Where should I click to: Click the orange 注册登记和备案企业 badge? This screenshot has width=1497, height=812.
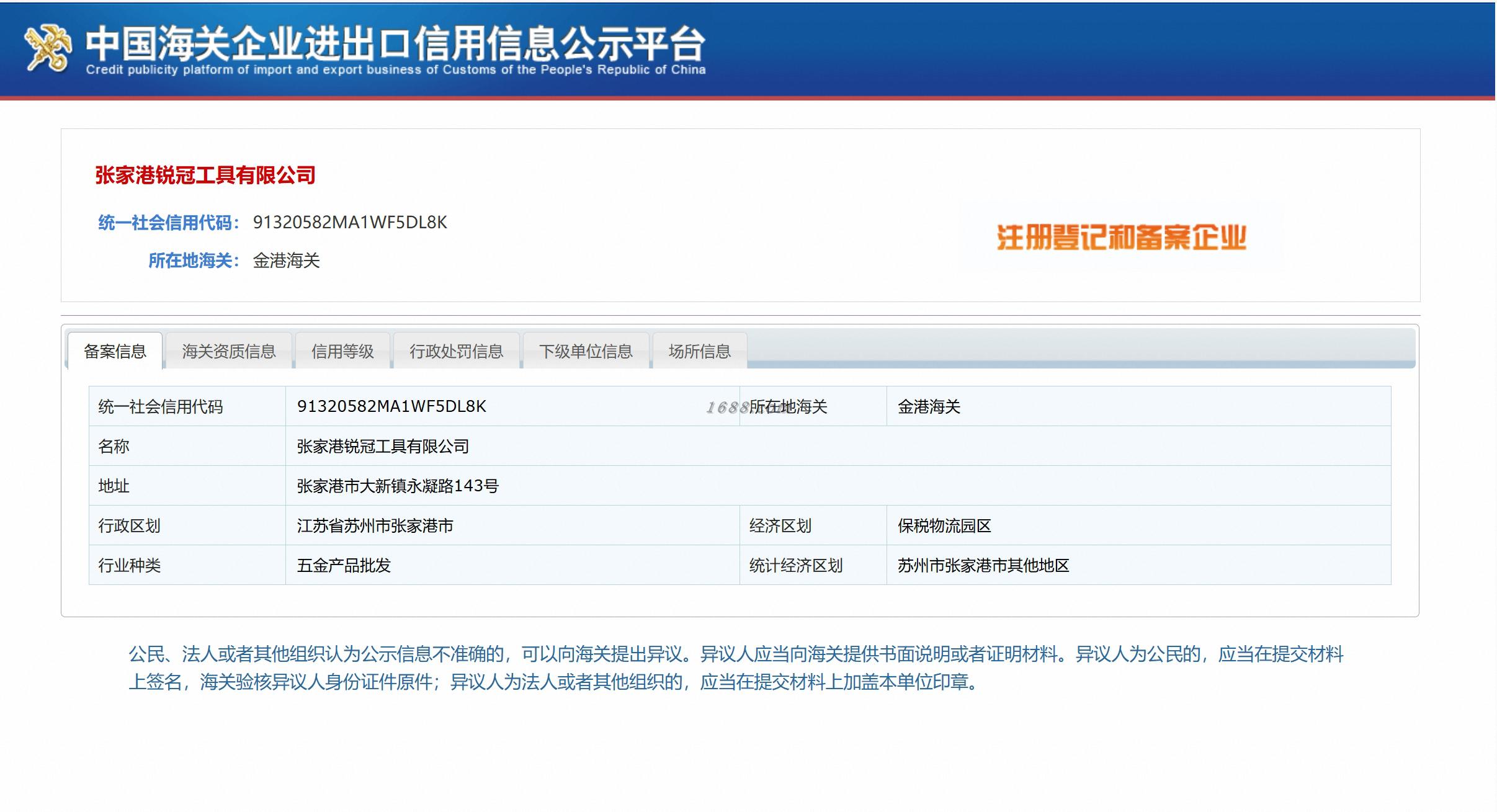(1121, 238)
